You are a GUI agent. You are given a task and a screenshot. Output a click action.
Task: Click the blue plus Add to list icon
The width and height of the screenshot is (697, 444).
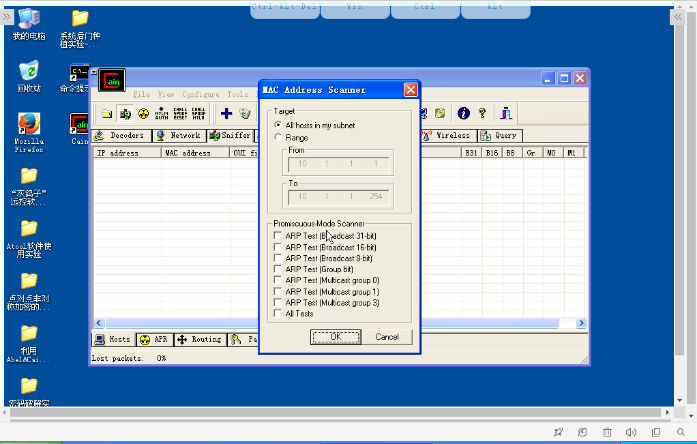[x=226, y=114]
